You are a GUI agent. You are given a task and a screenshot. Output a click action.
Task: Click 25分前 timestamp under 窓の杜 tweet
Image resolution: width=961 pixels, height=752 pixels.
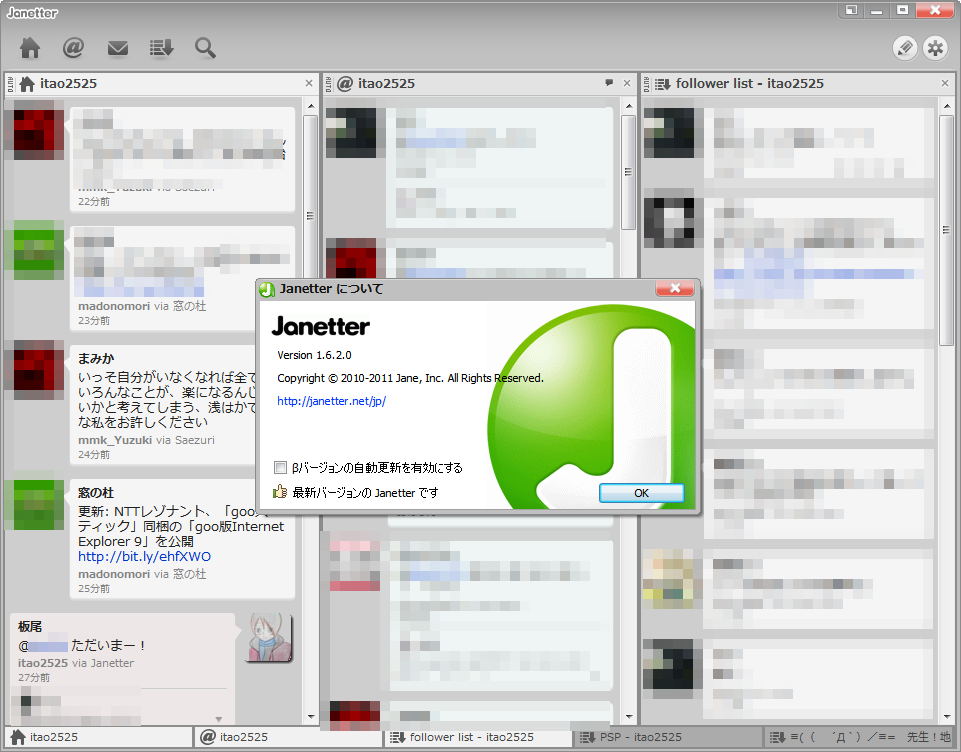click(94, 588)
